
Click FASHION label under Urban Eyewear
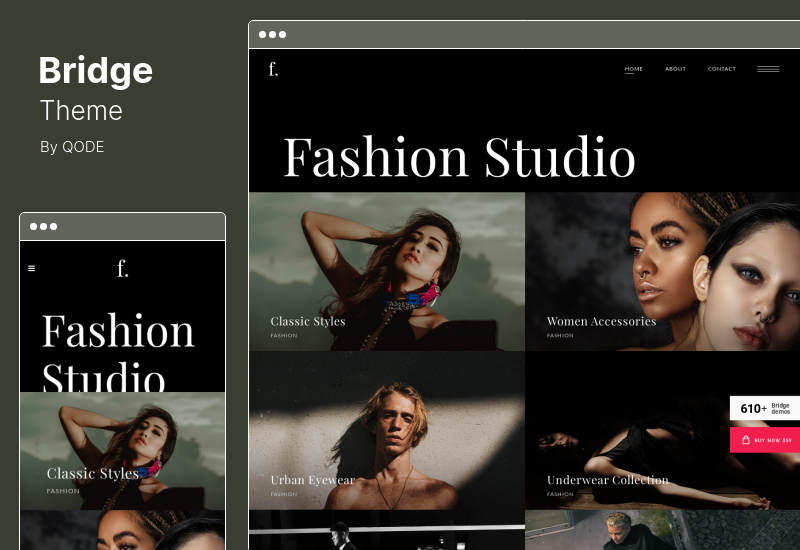[x=284, y=494]
